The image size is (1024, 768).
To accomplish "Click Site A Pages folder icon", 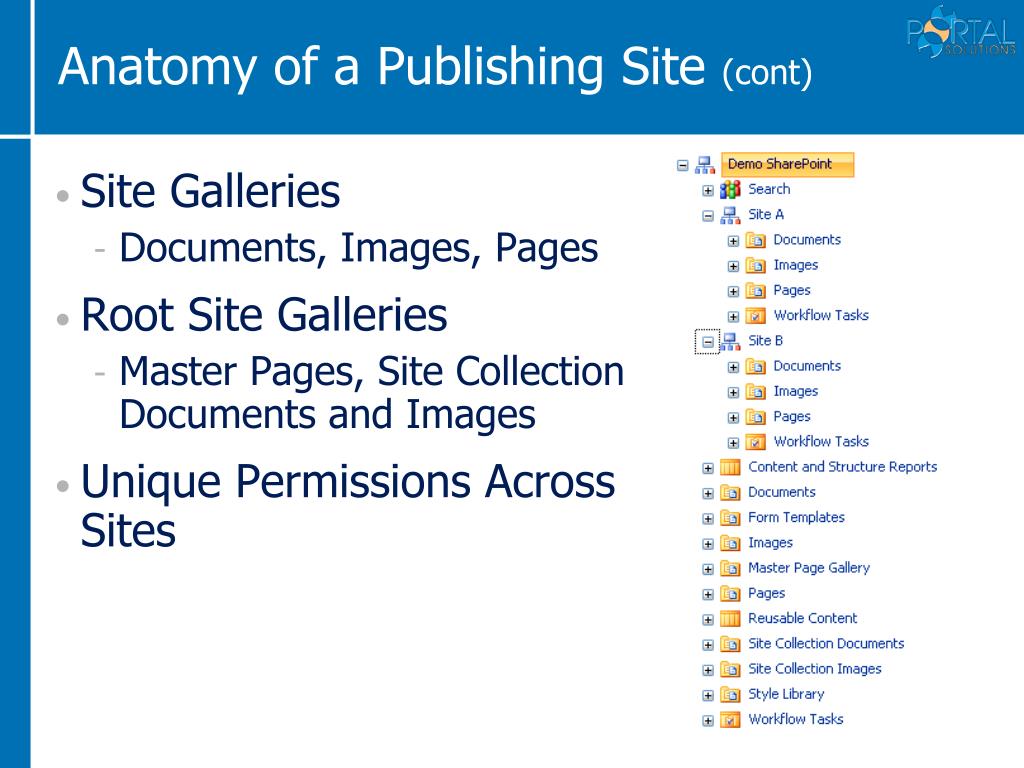I will [756, 291].
